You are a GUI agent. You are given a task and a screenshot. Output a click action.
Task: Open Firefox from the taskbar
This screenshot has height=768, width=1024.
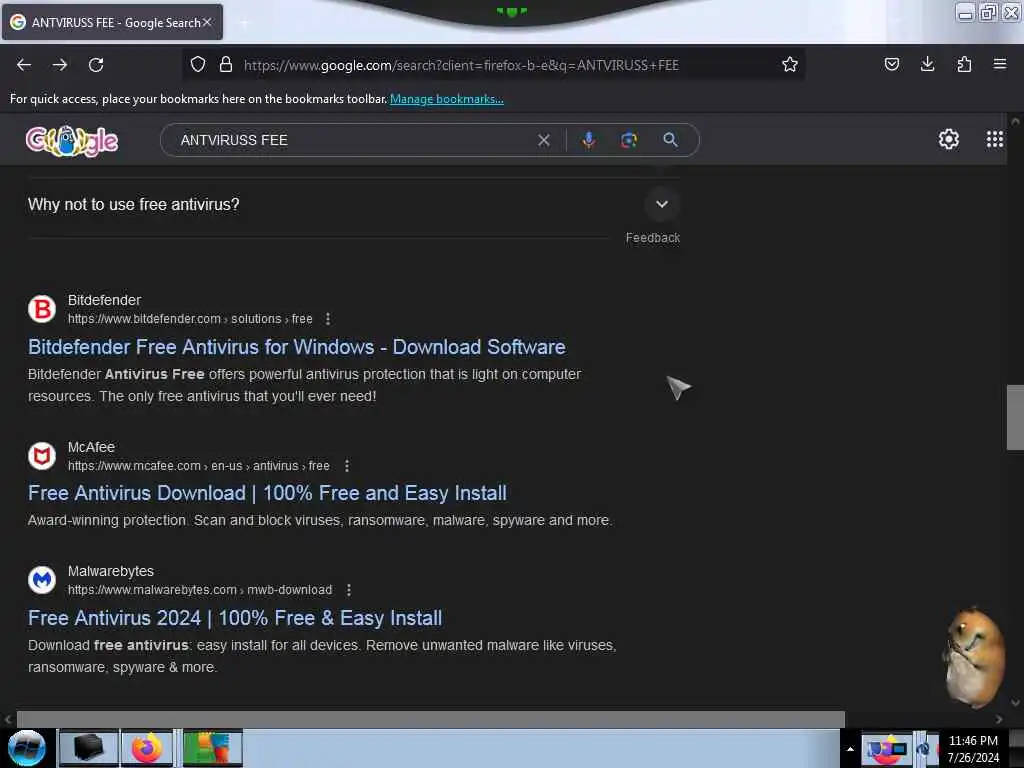[x=147, y=748]
